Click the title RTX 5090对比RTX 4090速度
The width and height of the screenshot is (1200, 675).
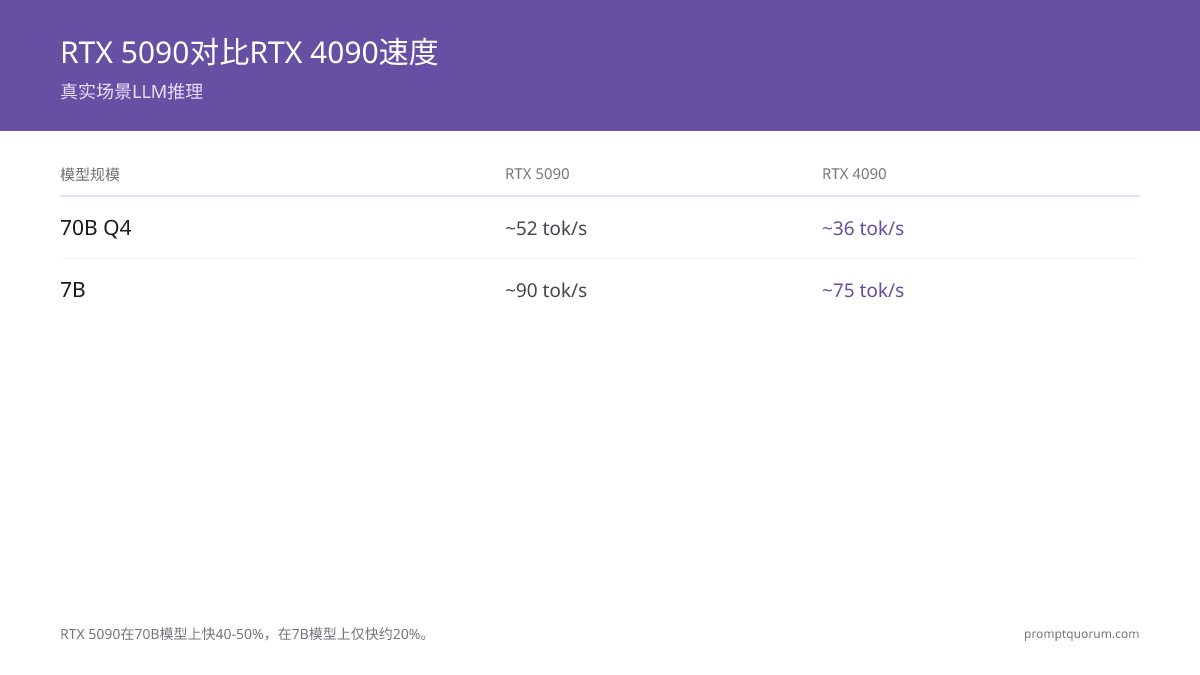[x=249, y=52]
